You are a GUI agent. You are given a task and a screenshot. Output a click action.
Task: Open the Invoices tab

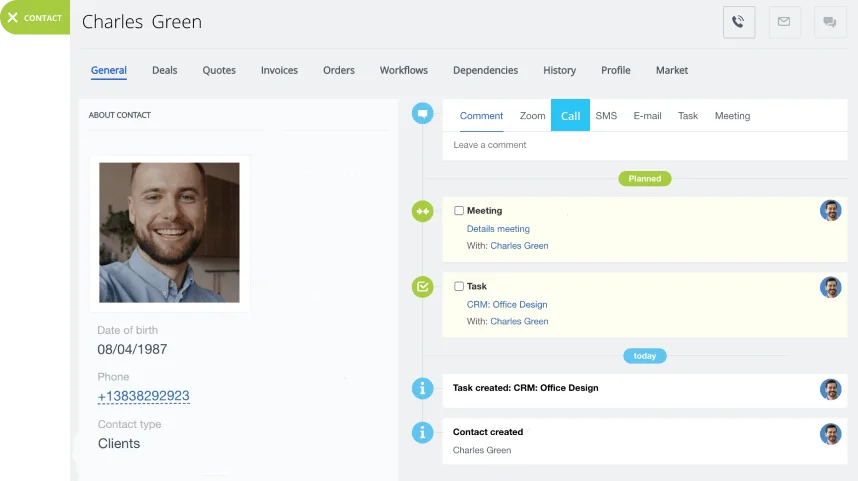coord(279,71)
